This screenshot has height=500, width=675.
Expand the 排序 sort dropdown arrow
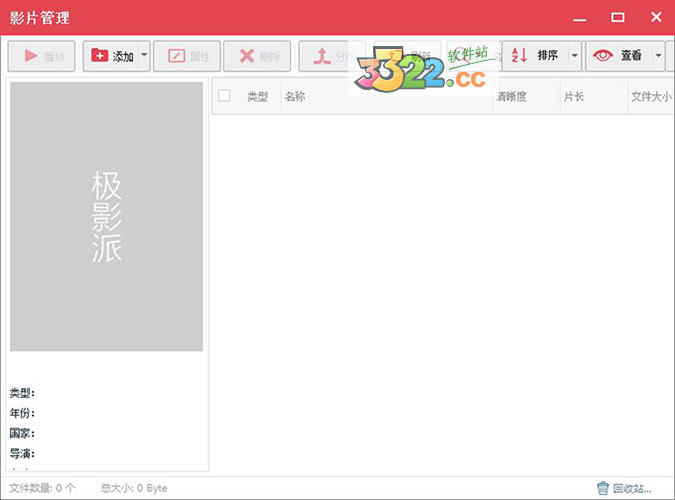coord(575,56)
